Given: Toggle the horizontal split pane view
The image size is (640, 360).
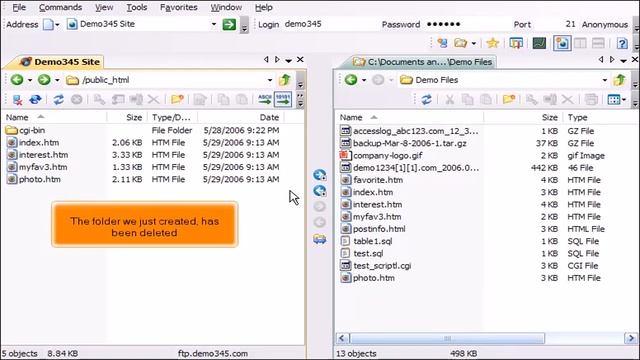Looking at the screenshot, I should (598, 43).
